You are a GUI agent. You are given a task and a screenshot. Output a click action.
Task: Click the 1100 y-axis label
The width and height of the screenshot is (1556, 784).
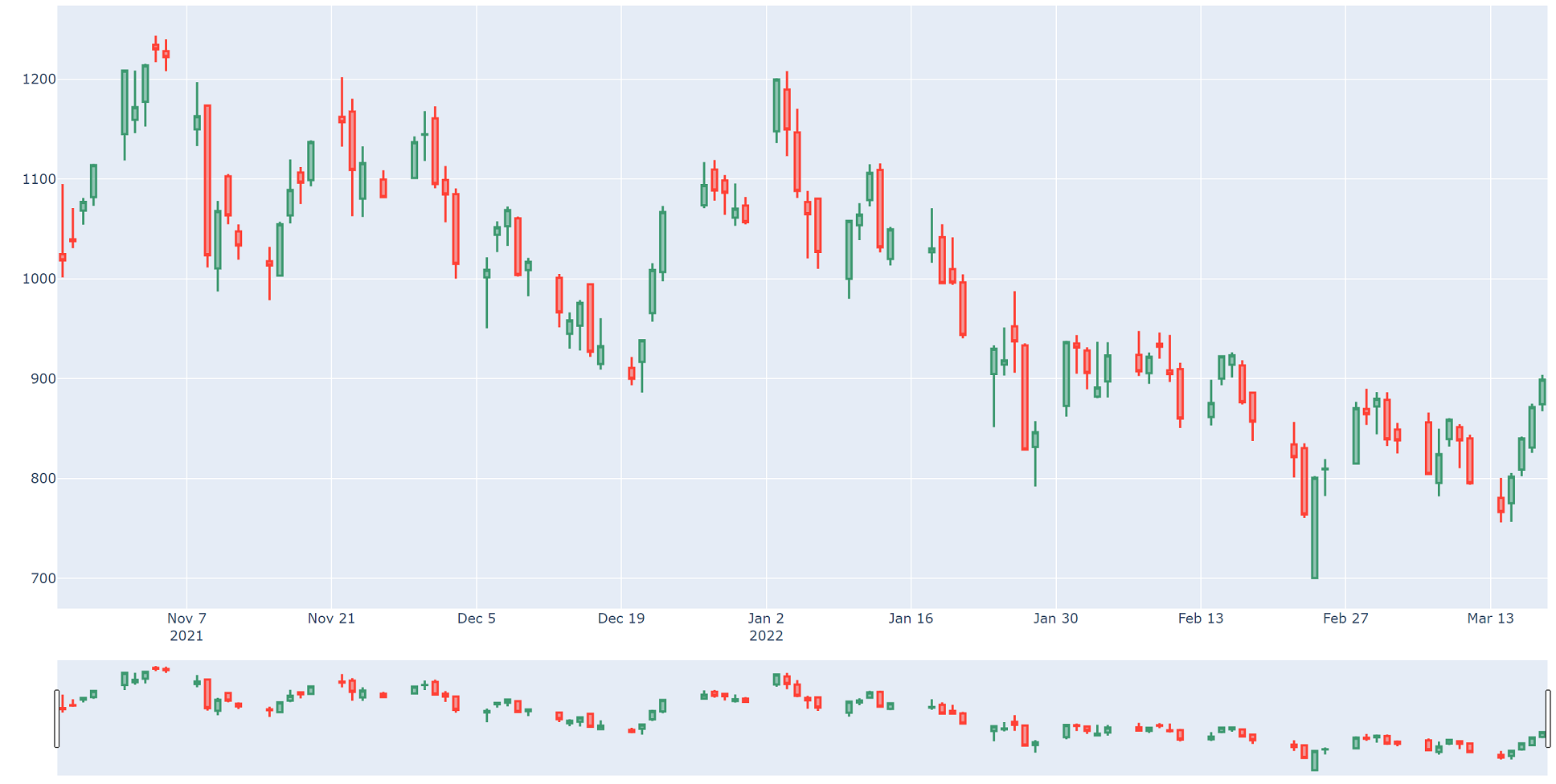39,179
